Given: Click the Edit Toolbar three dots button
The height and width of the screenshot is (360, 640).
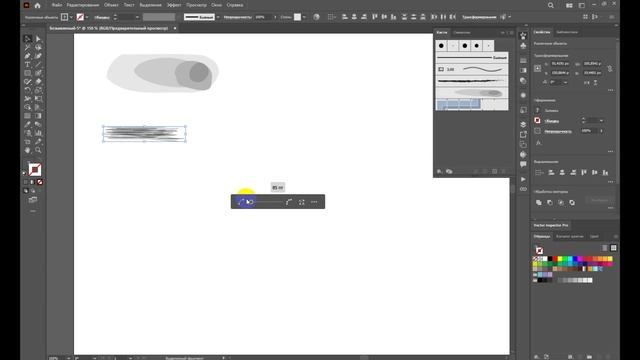Looking at the screenshot, I should click(x=33, y=211).
